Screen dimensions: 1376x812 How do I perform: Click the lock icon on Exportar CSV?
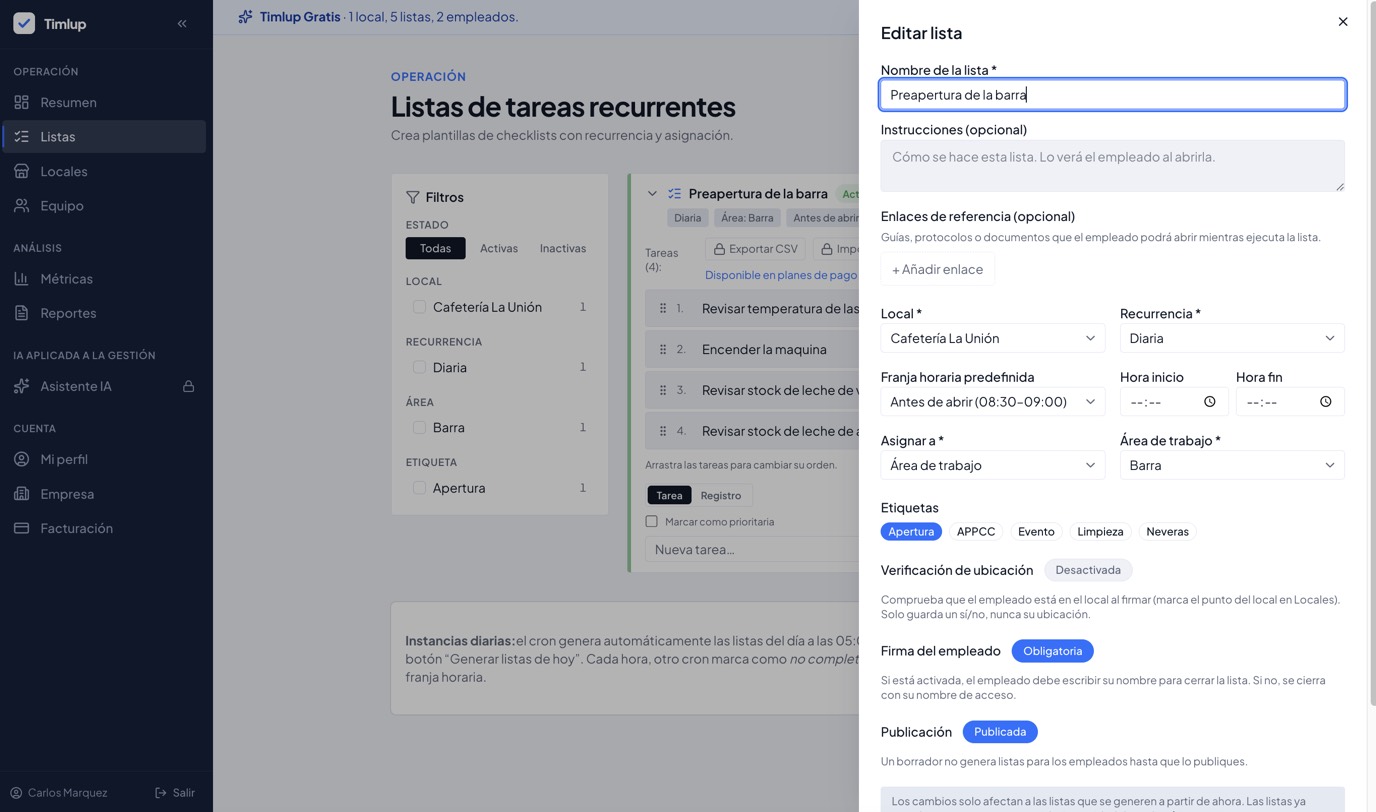click(x=719, y=249)
